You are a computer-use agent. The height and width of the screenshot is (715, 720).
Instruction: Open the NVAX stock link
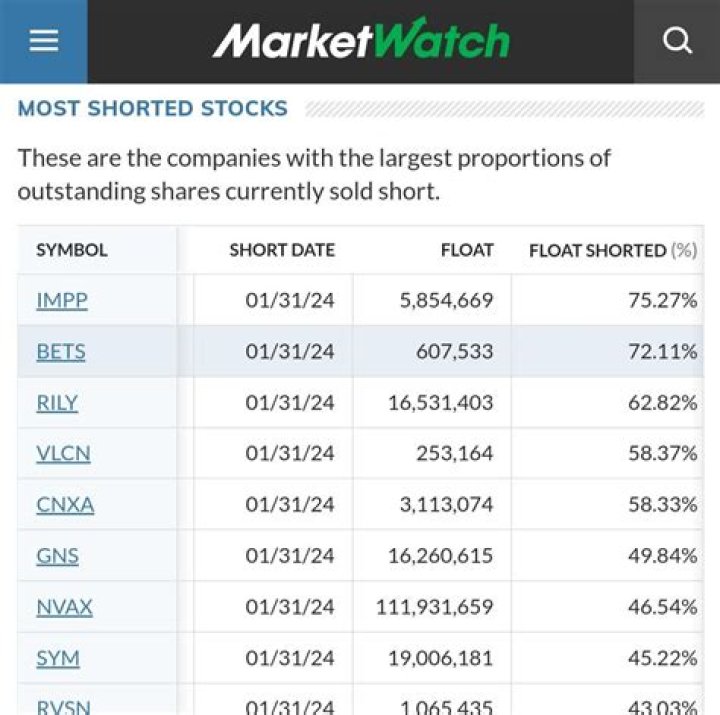point(64,607)
